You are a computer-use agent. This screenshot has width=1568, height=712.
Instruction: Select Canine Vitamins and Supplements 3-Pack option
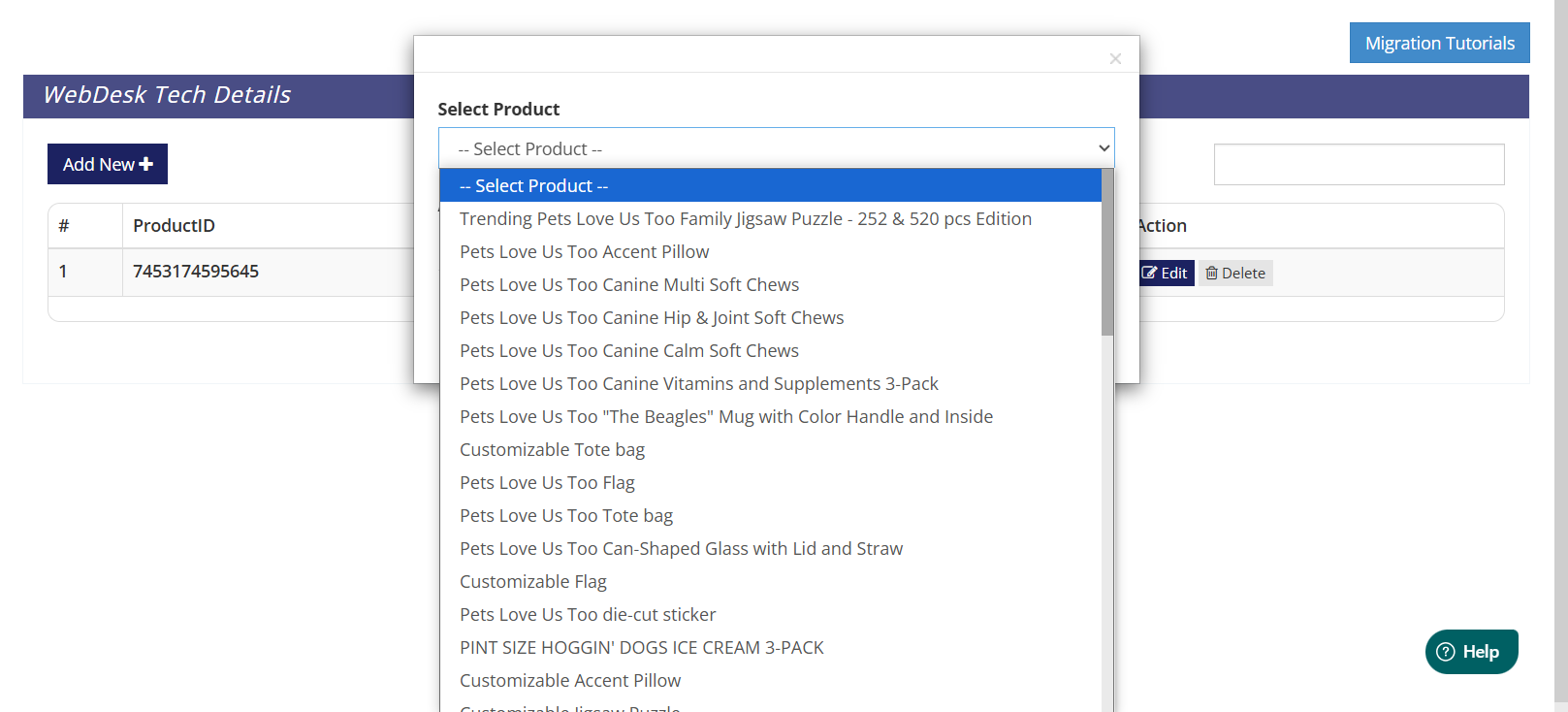770,383
